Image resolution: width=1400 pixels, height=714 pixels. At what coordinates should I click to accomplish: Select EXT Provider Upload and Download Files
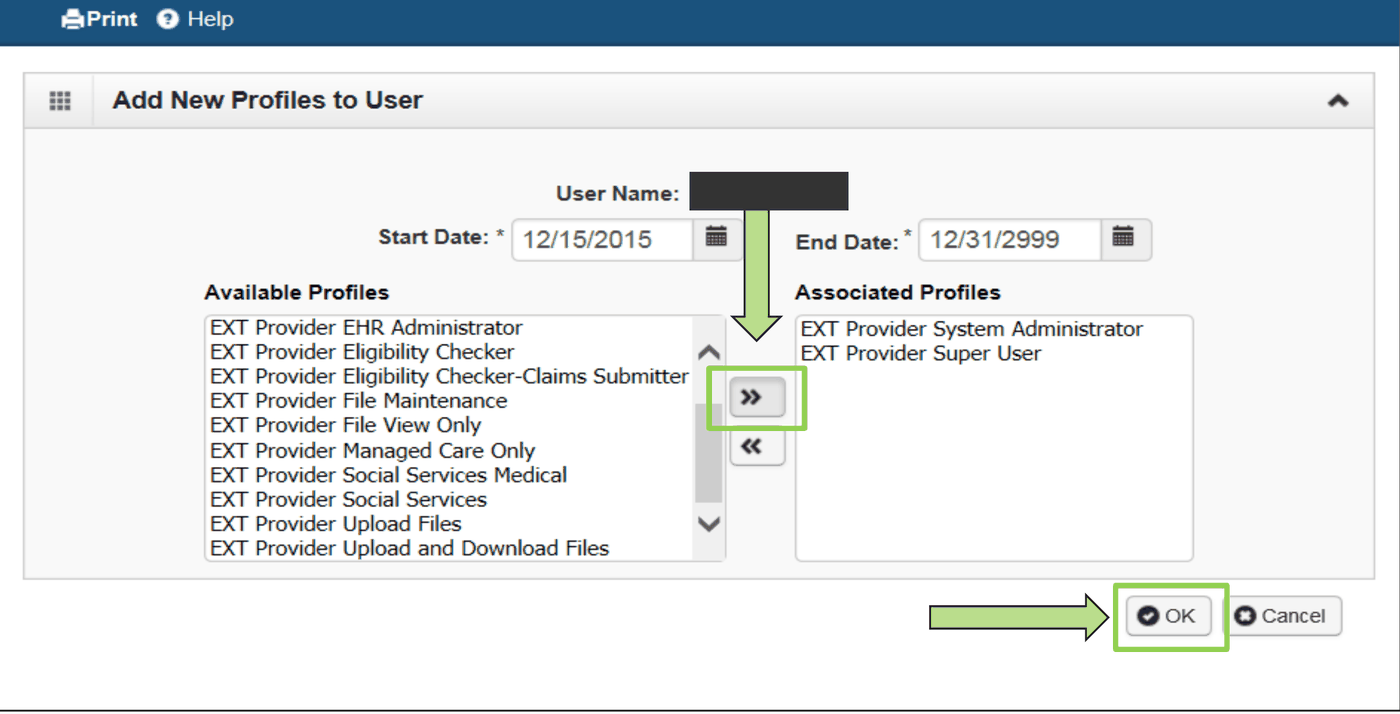click(409, 548)
